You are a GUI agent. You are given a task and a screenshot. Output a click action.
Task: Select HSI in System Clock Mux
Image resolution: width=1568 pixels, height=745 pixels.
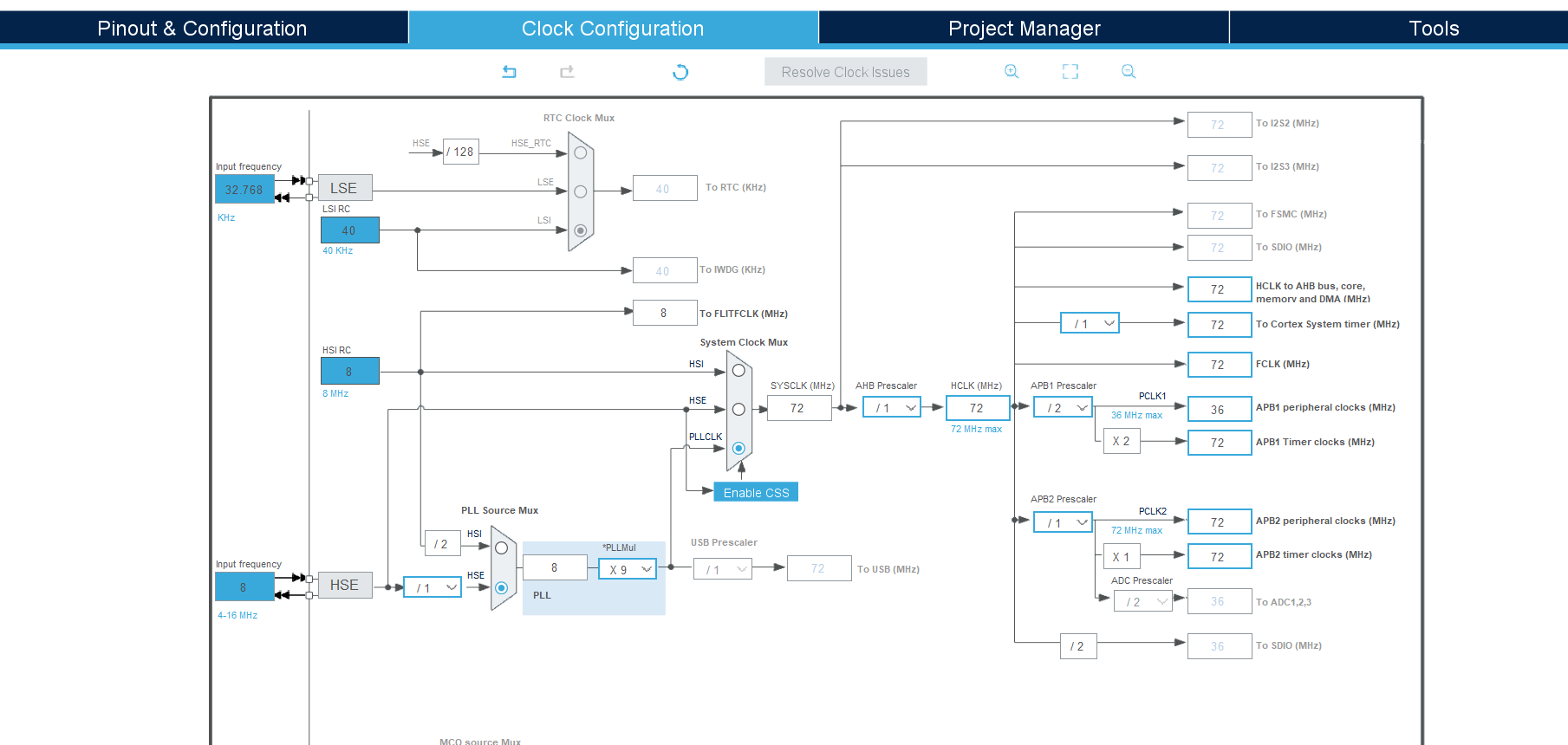coord(738,371)
